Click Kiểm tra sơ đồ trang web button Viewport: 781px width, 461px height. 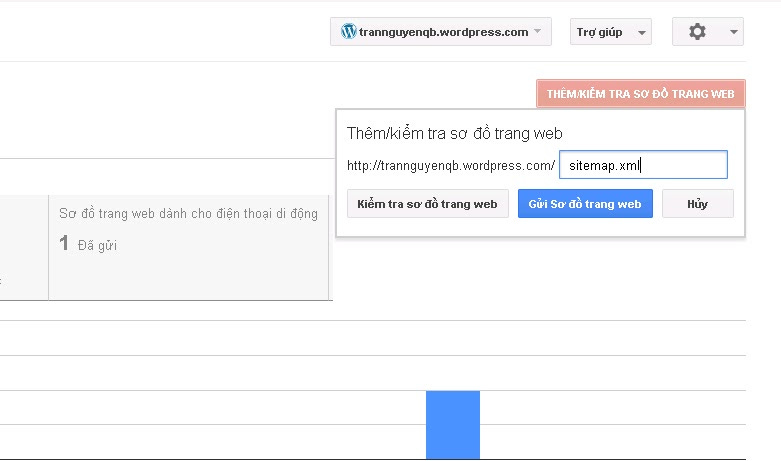(x=427, y=204)
